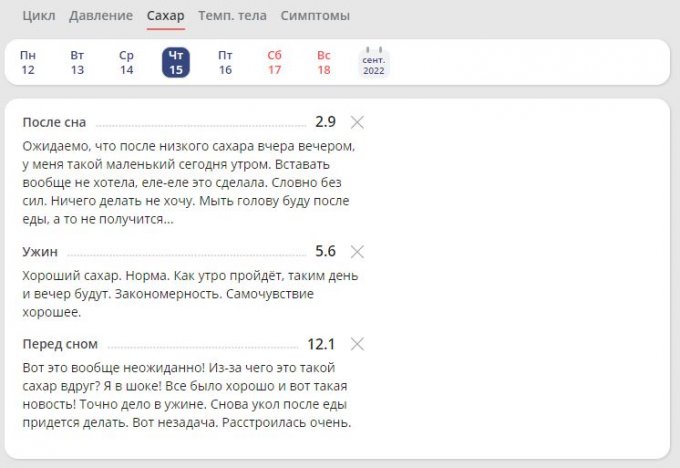Open the Симптомы tab

pos(314,16)
